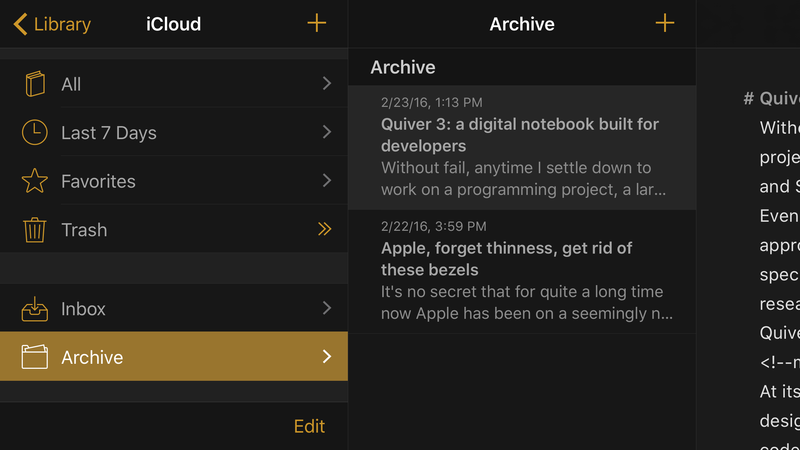
Task: Expand the Inbox row chevron
Action: (x=327, y=308)
